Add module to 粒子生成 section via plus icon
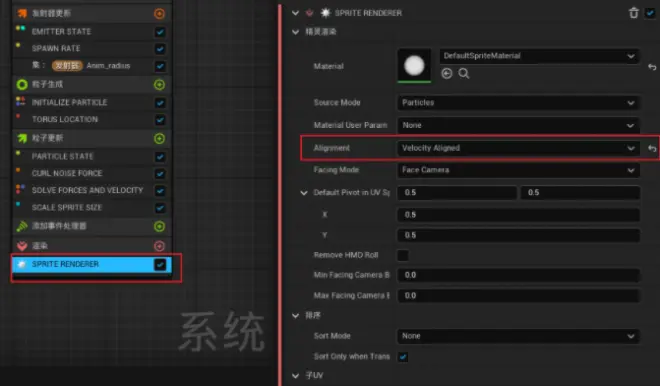This screenshot has height=386, width=660. tap(159, 85)
